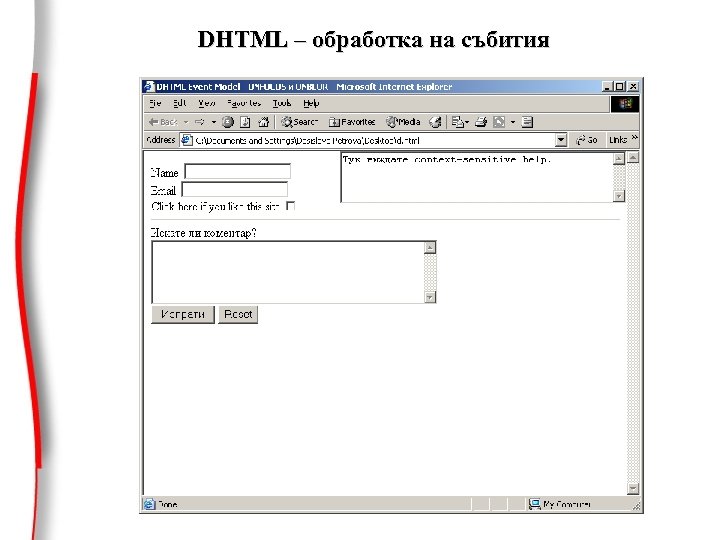
Task: Open the address bar dropdown arrow
Action: [561, 140]
